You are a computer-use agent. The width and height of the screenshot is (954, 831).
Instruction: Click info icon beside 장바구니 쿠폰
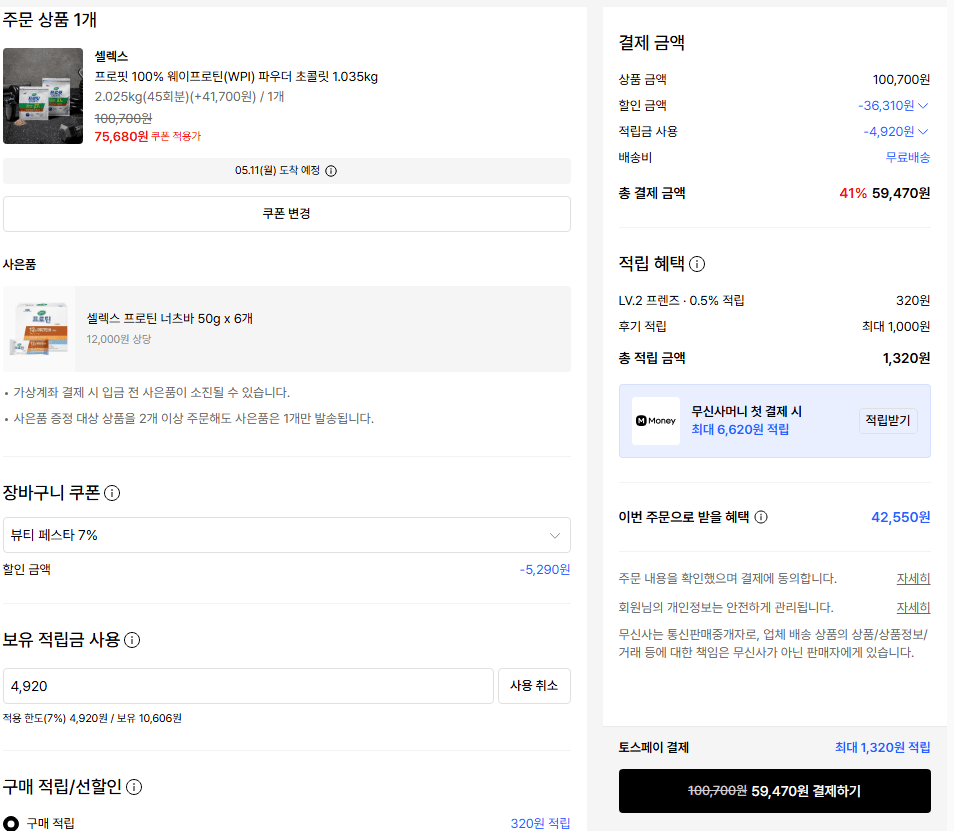pos(112,493)
